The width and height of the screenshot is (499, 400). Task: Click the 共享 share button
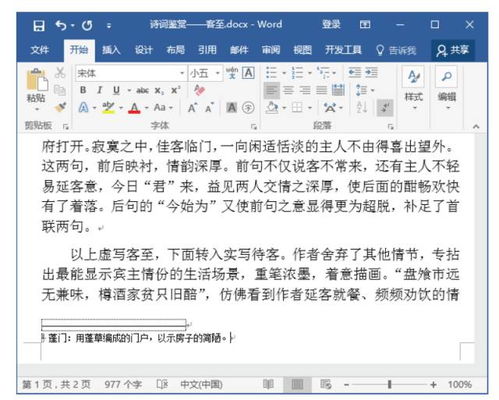(453, 50)
